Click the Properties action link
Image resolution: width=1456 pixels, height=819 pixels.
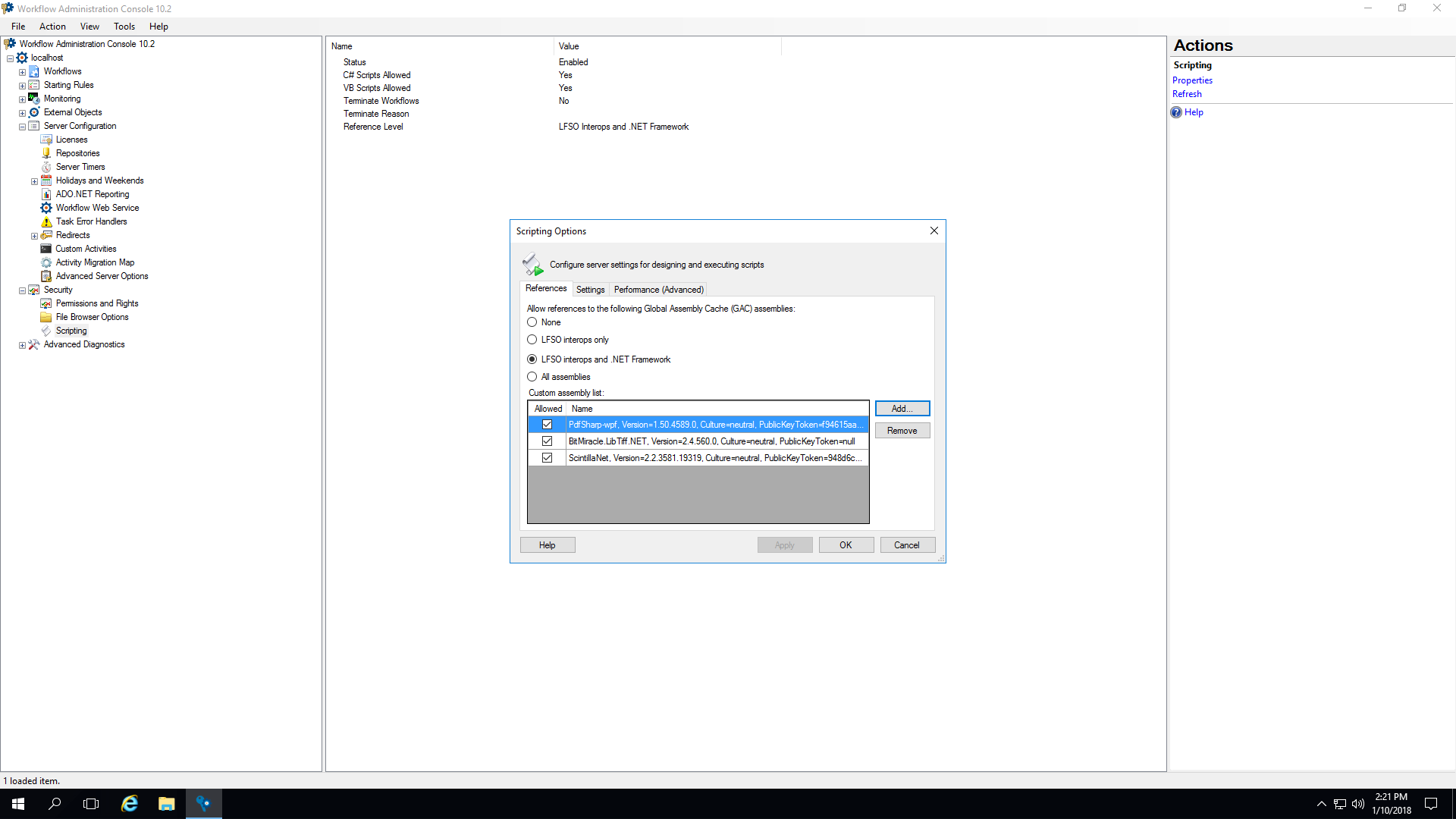coord(1192,80)
